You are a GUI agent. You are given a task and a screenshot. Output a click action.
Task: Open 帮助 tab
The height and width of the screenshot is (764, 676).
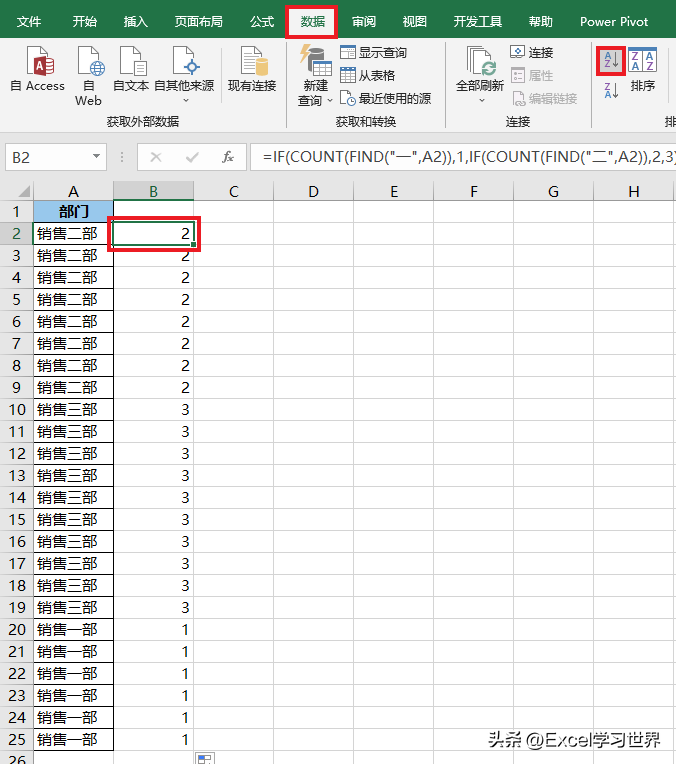pos(540,21)
